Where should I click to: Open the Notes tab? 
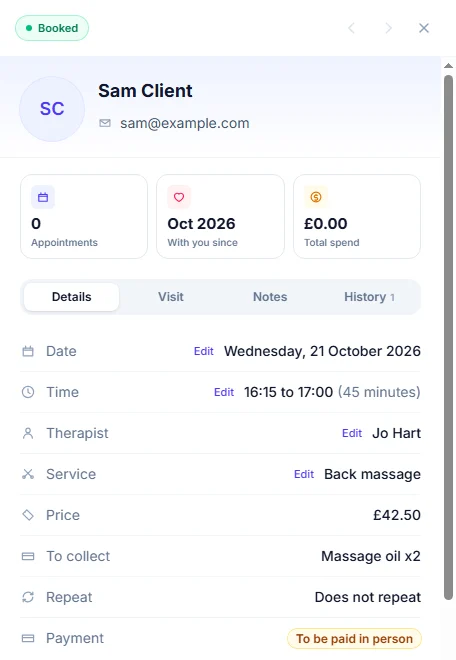click(x=270, y=297)
